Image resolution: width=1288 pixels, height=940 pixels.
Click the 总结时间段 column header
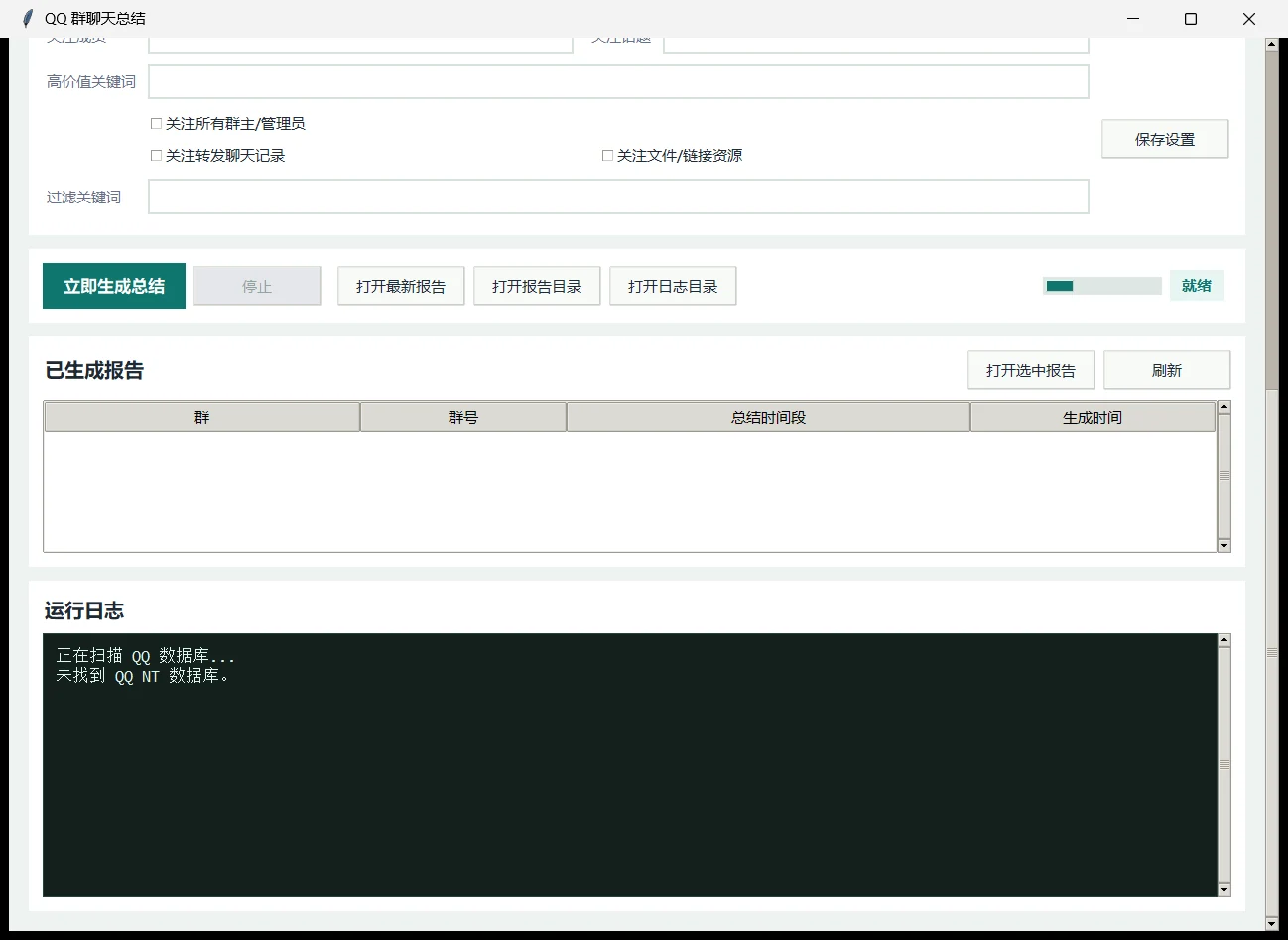click(768, 417)
